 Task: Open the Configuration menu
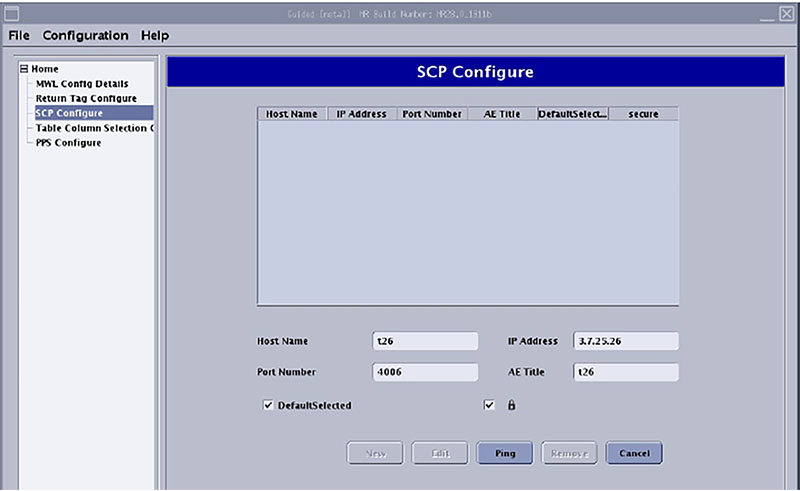click(85, 35)
